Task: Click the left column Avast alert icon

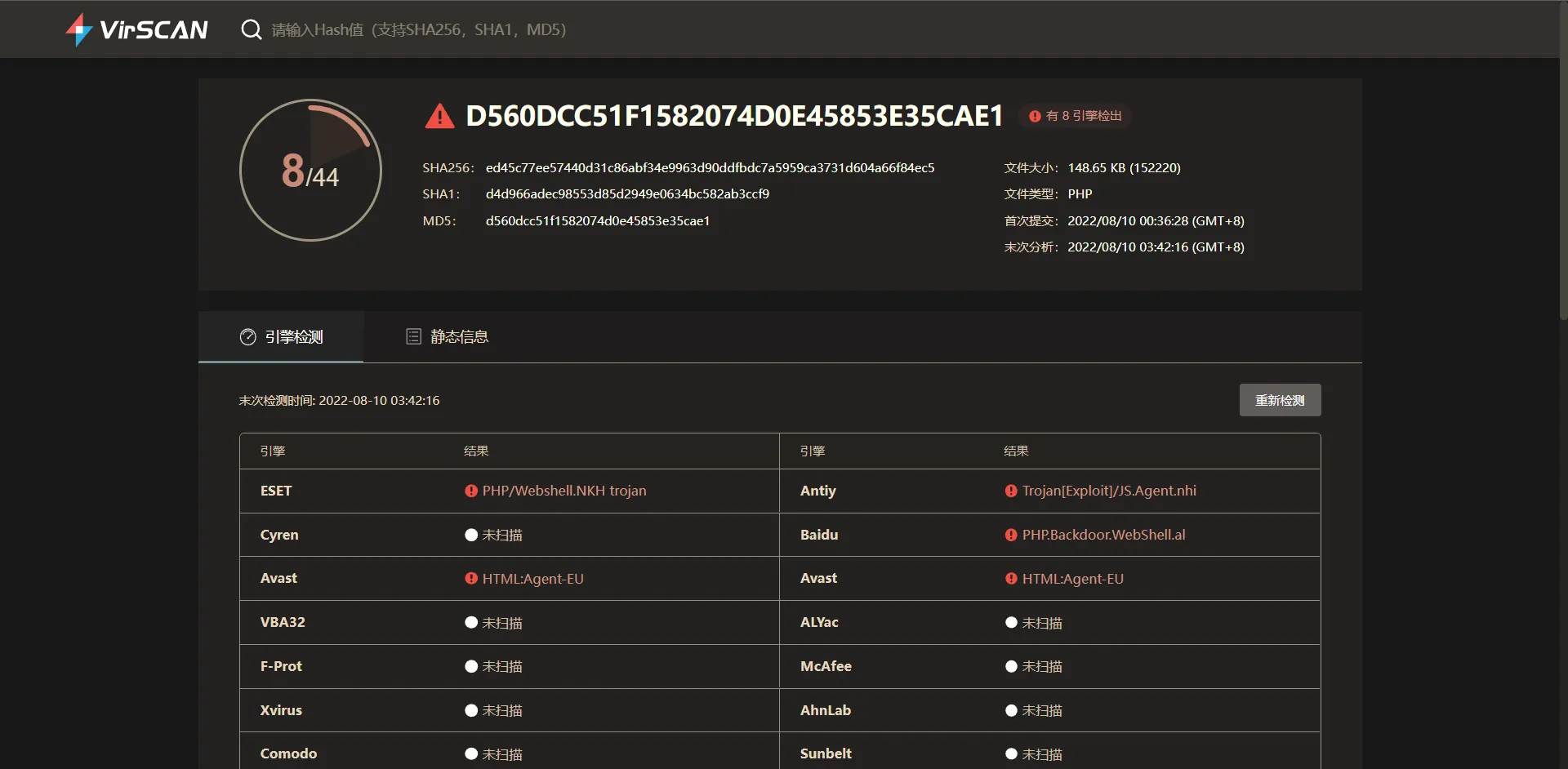Action: (471, 578)
